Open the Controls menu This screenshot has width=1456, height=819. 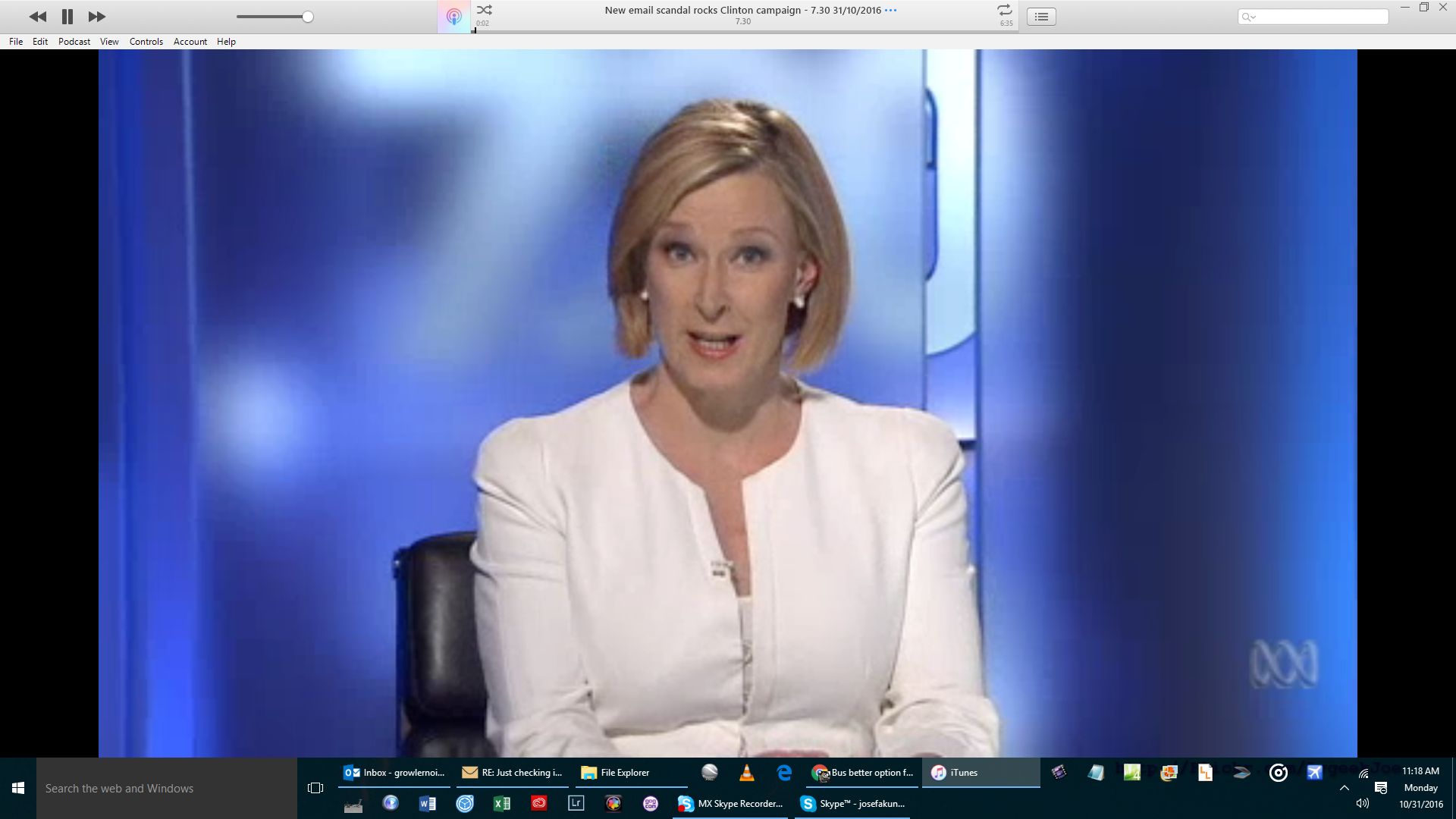coord(146,42)
